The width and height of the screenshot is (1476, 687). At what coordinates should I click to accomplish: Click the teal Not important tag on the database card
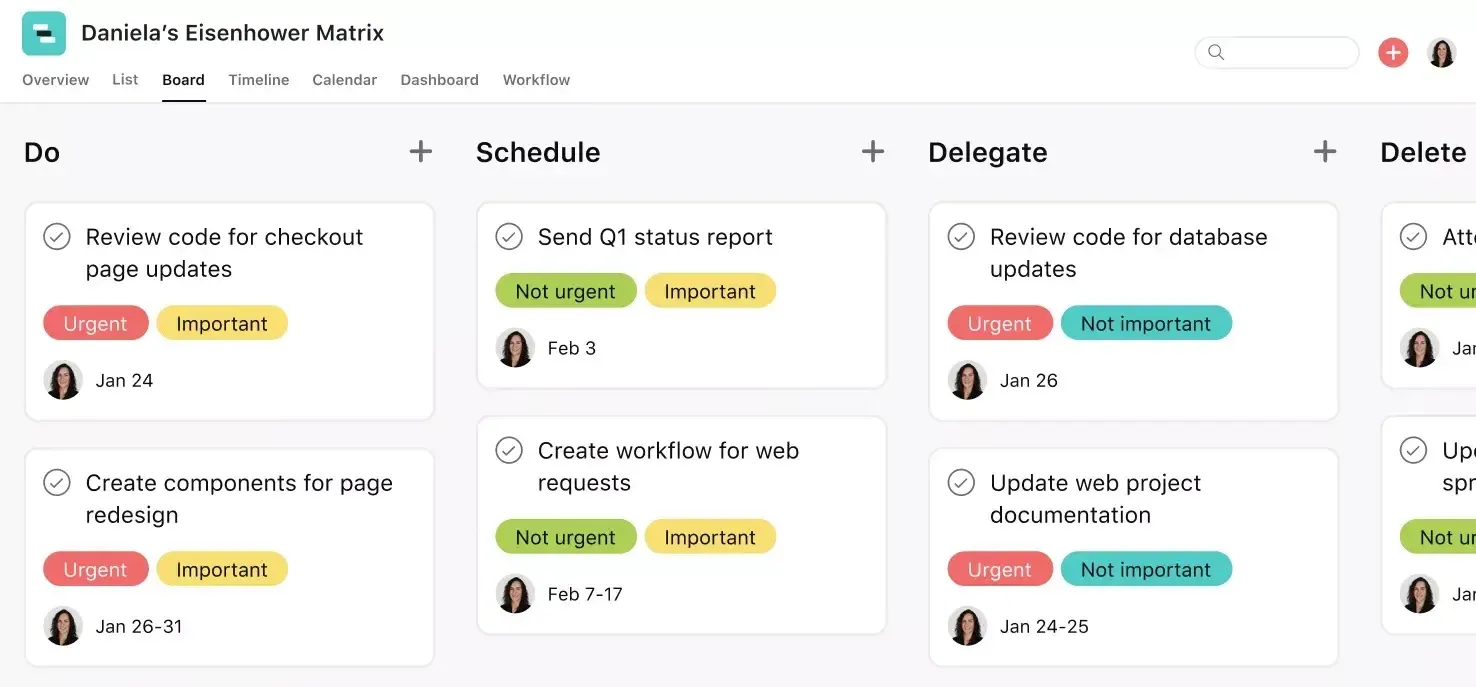coord(1146,323)
